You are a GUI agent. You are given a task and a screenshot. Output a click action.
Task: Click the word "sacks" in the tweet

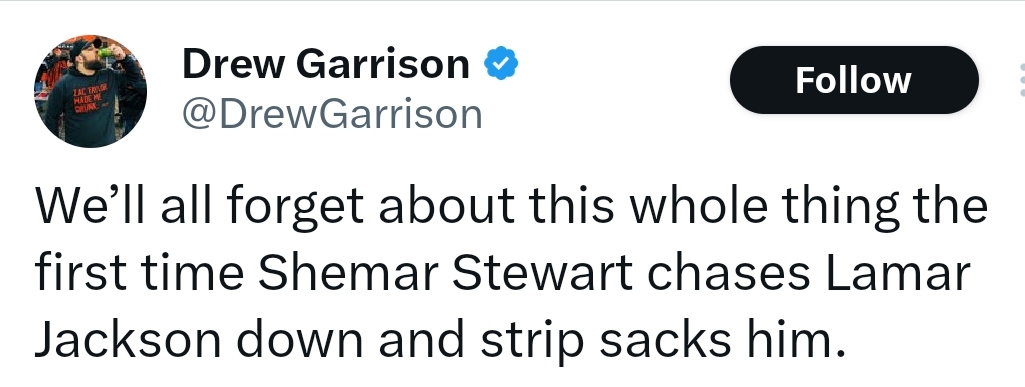(x=664, y=341)
